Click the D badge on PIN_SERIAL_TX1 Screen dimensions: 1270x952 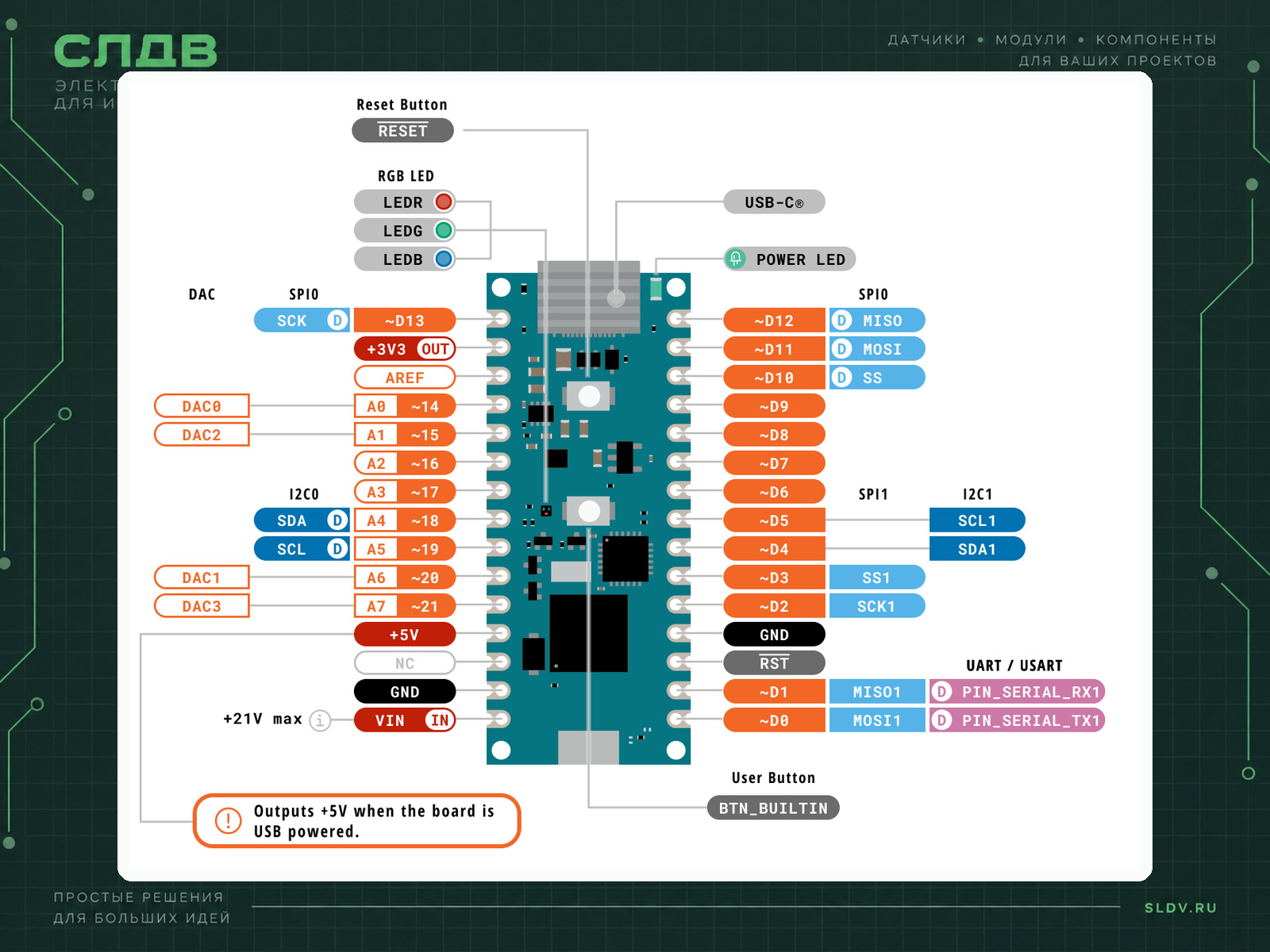coord(941,720)
